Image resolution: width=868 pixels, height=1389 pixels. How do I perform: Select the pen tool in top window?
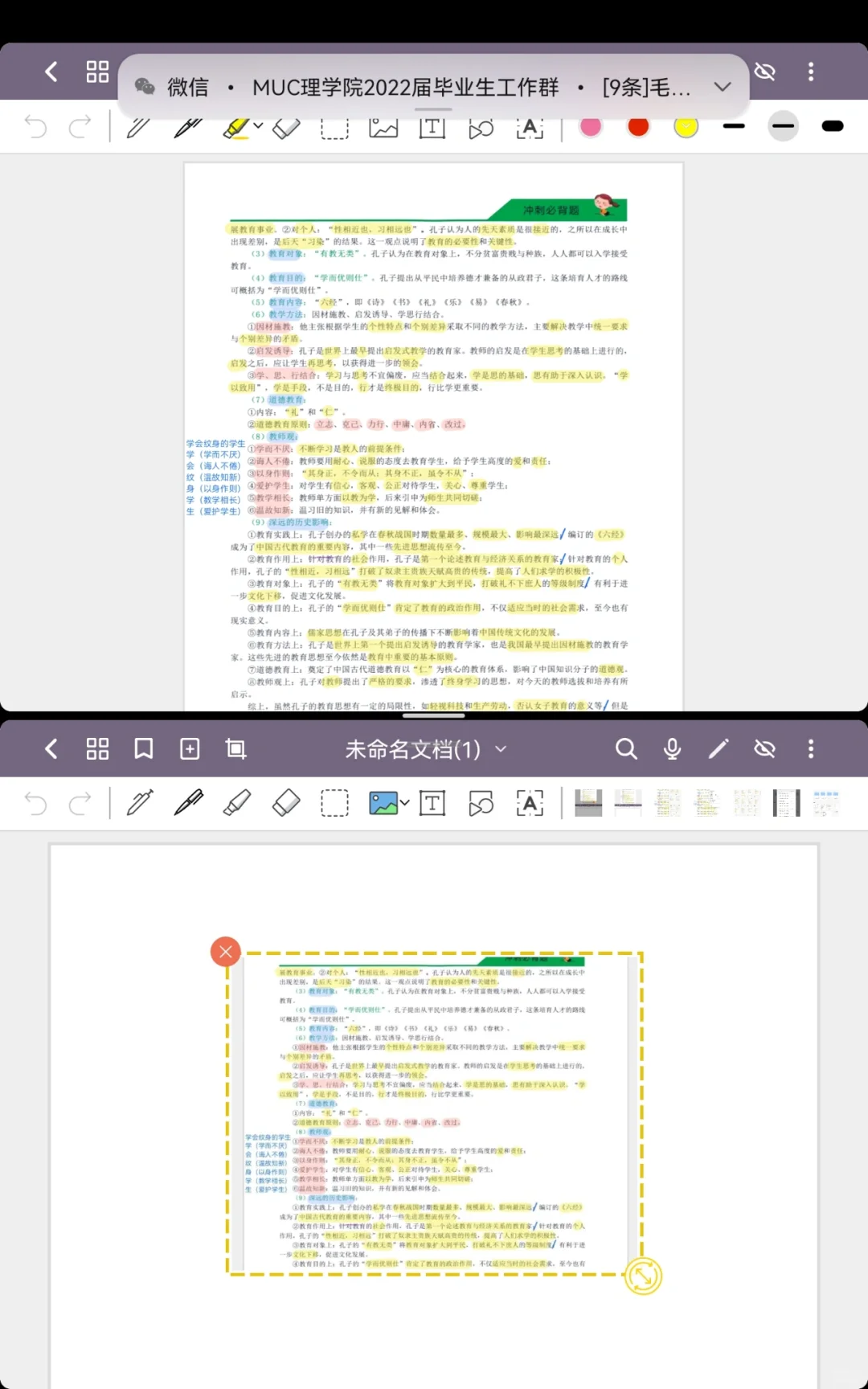pyautogui.click(x=139, y=126)
